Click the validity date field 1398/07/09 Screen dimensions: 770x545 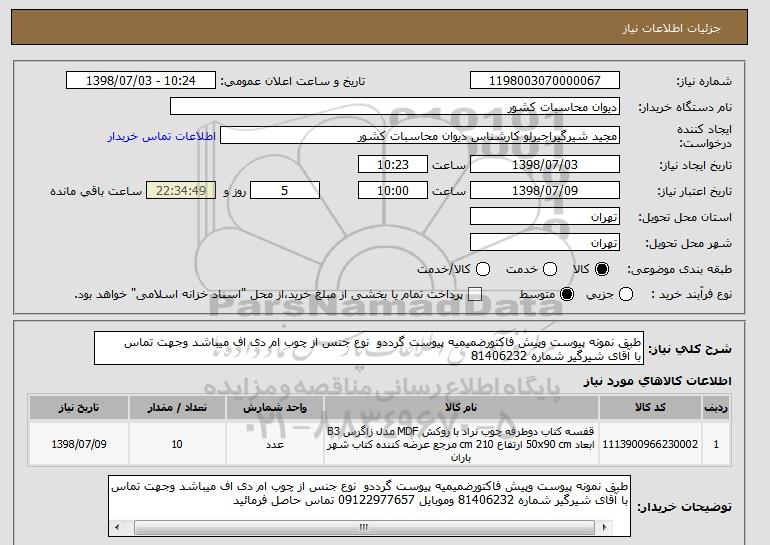tap(545, 191)
